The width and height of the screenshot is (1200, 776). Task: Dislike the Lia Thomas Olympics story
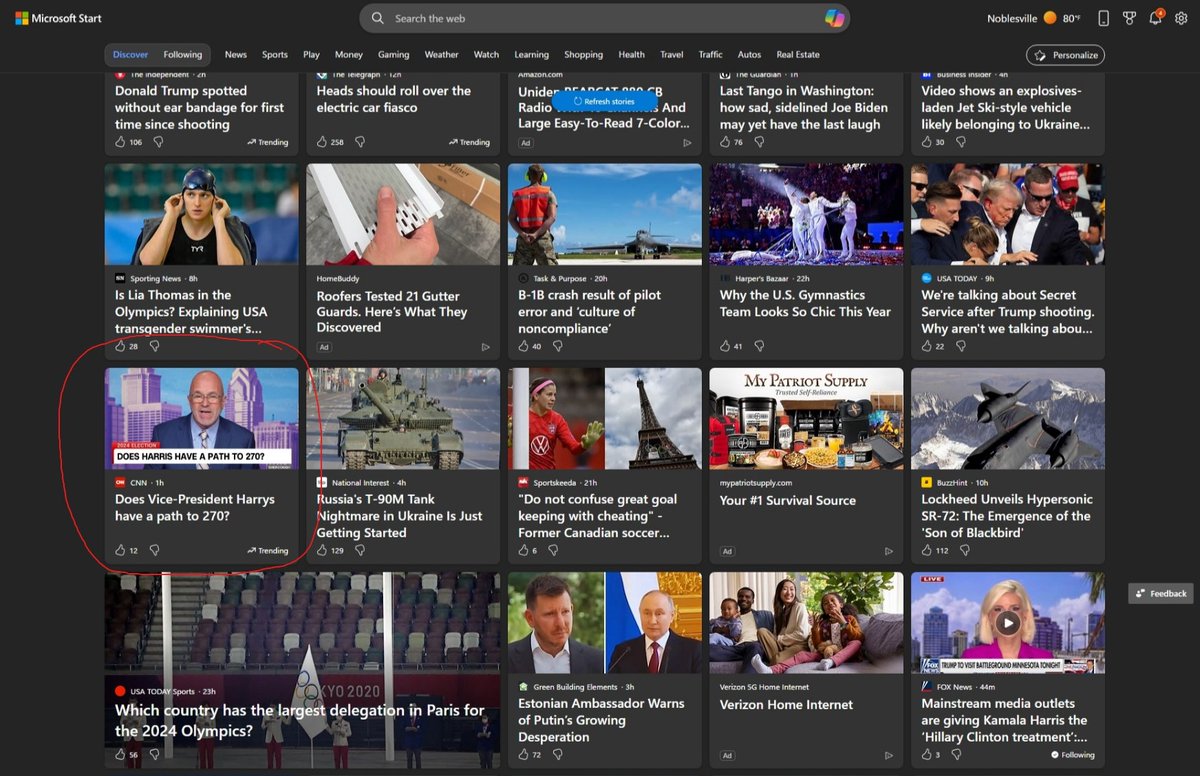pyautogui.click(x=154, y=346)
